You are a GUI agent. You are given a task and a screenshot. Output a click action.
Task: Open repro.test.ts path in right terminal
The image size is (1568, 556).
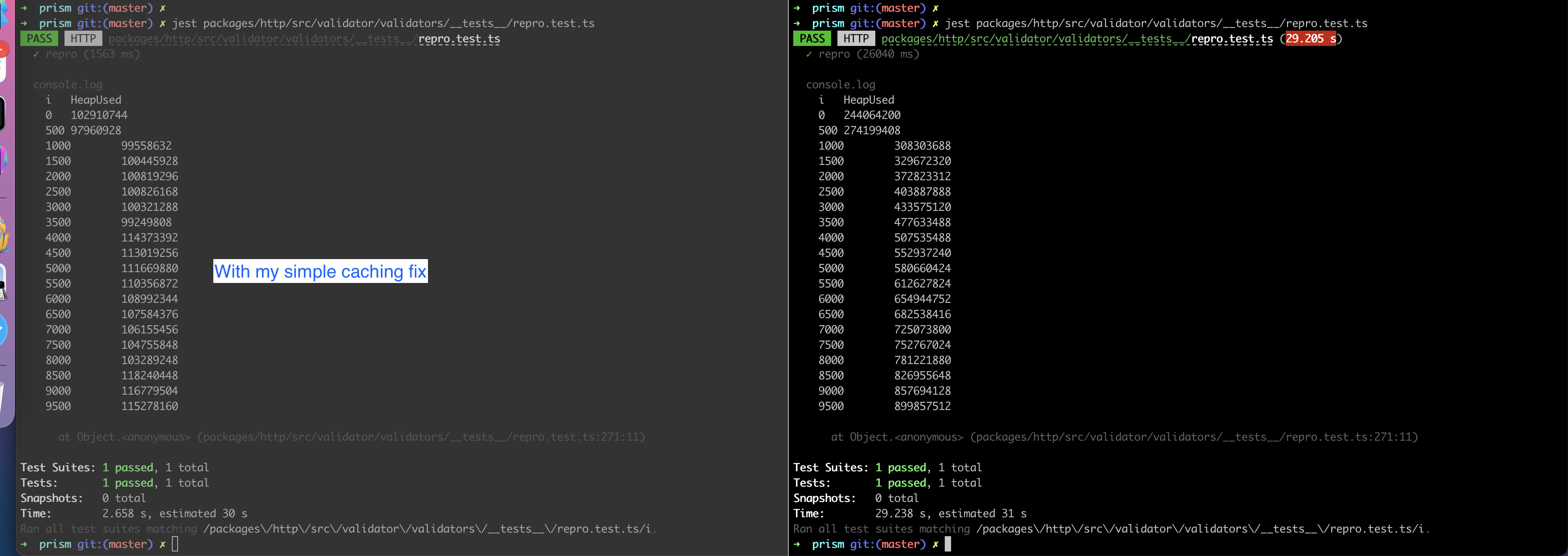point(1077,39)
